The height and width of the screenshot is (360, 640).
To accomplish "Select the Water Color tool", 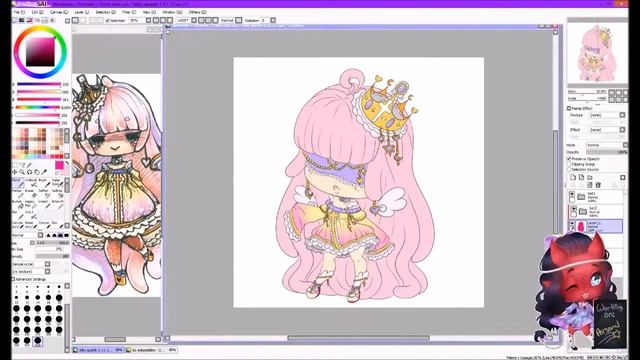I will pyautogui.click(x=57, y=183).
